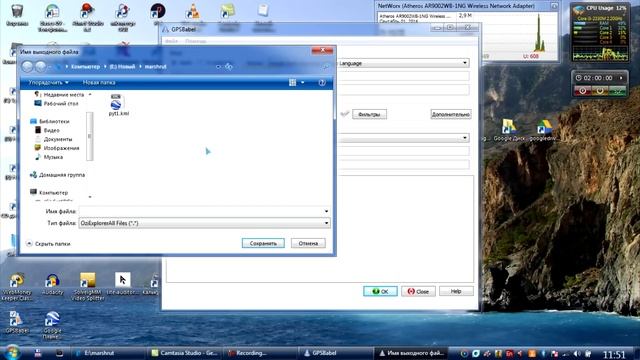Open the Имя файла combo dropdown arrow
640x360 pixels.
coord(326,211)
